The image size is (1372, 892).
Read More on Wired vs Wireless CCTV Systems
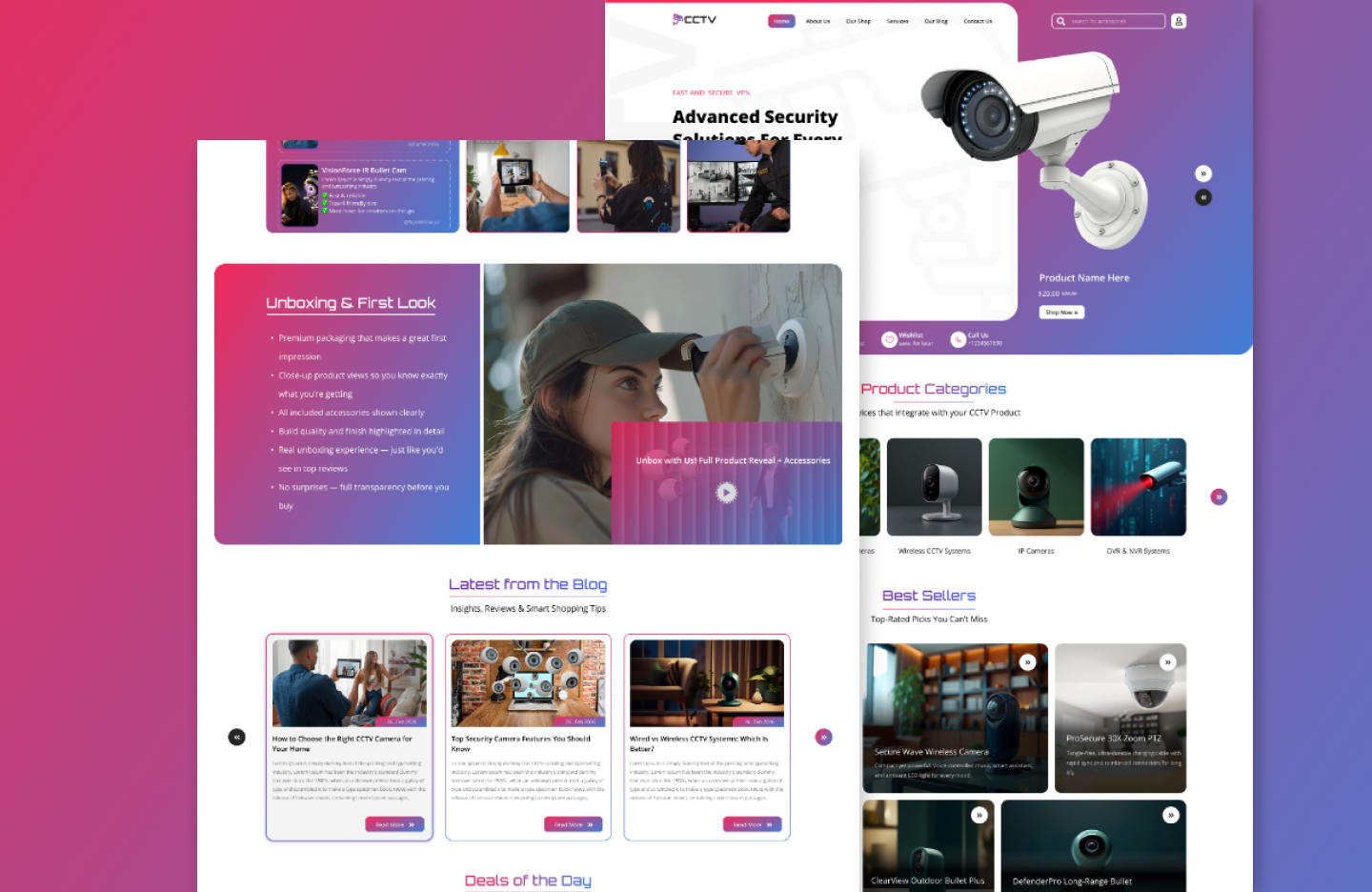(x=753, y=824)
